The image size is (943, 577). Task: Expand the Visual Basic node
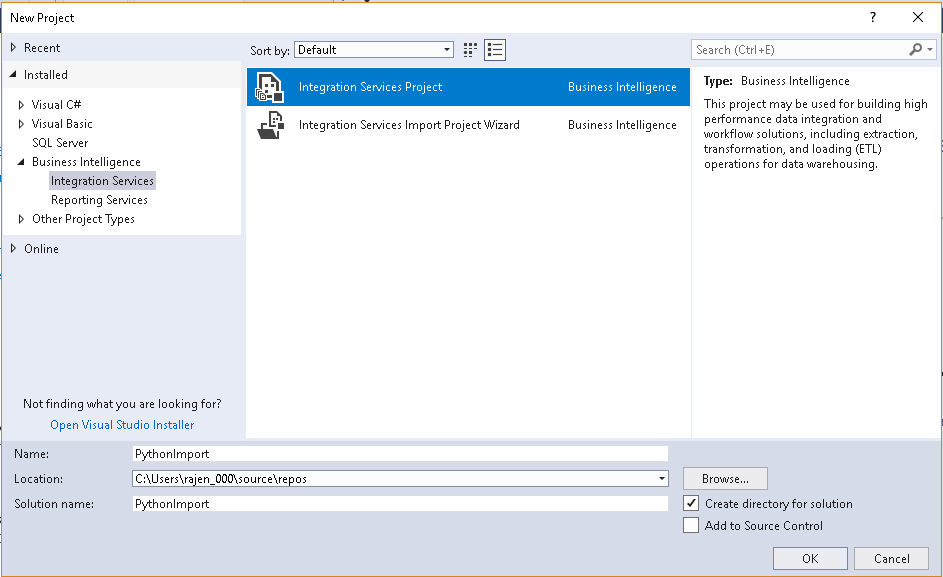coord(21,124)
